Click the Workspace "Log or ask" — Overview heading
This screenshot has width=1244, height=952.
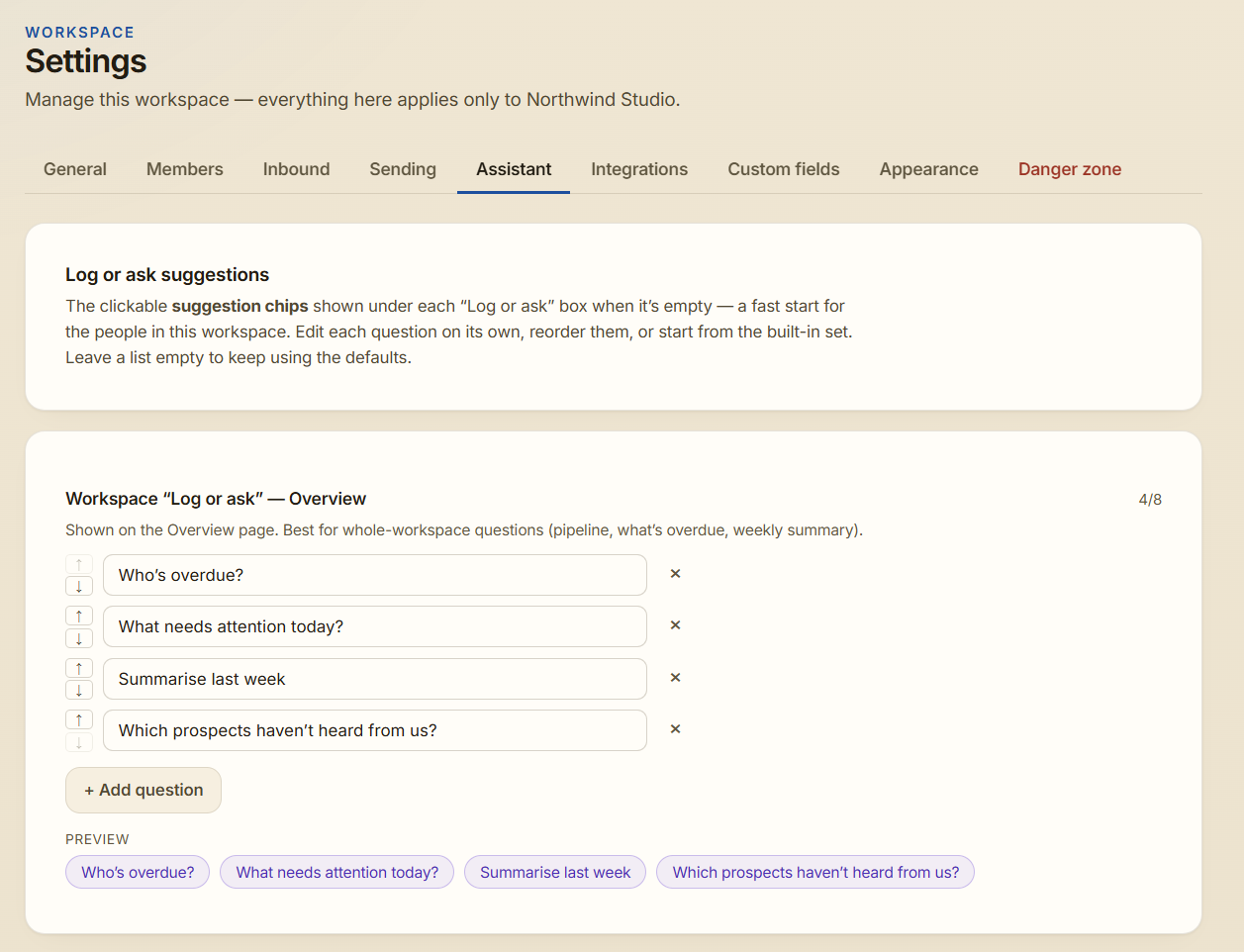click(216, 499)
